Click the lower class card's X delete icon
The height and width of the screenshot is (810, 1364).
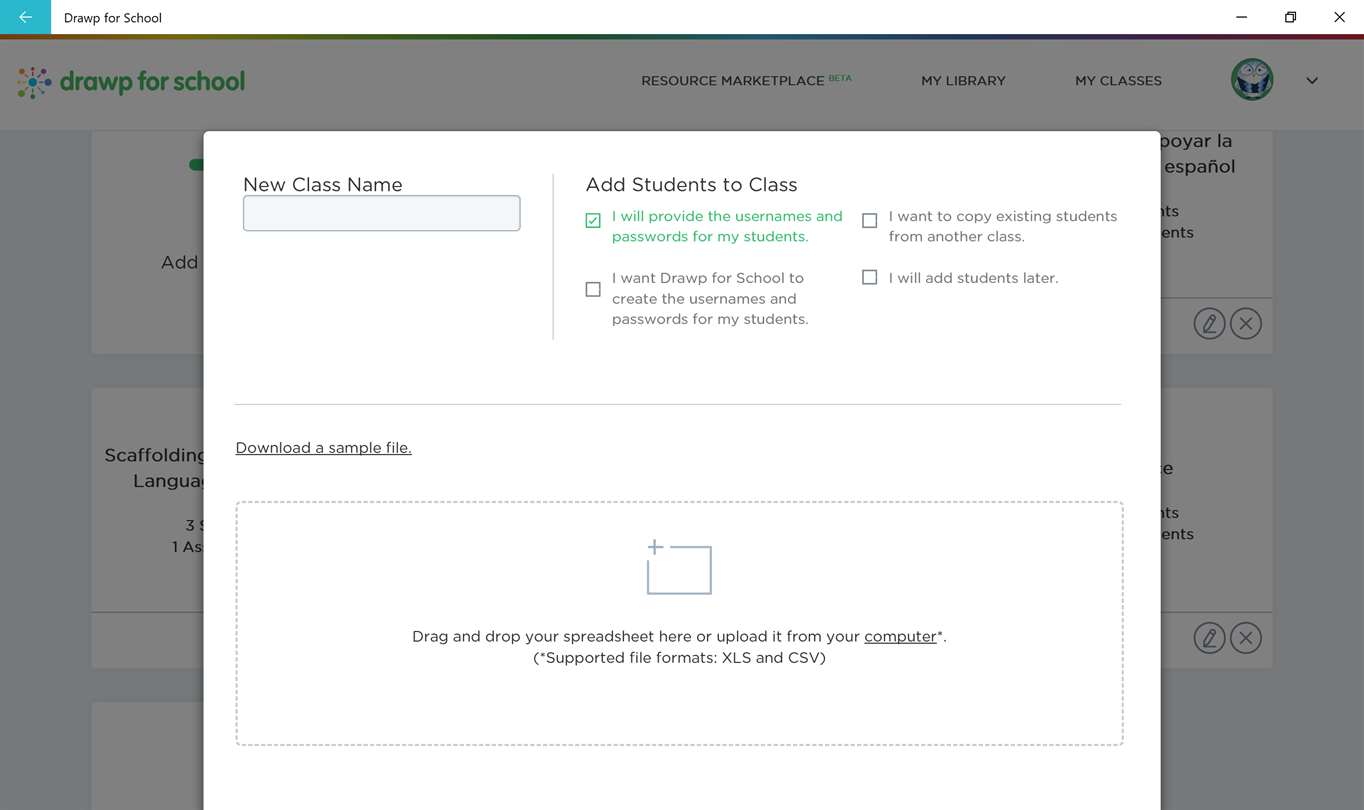[1245, 637]
